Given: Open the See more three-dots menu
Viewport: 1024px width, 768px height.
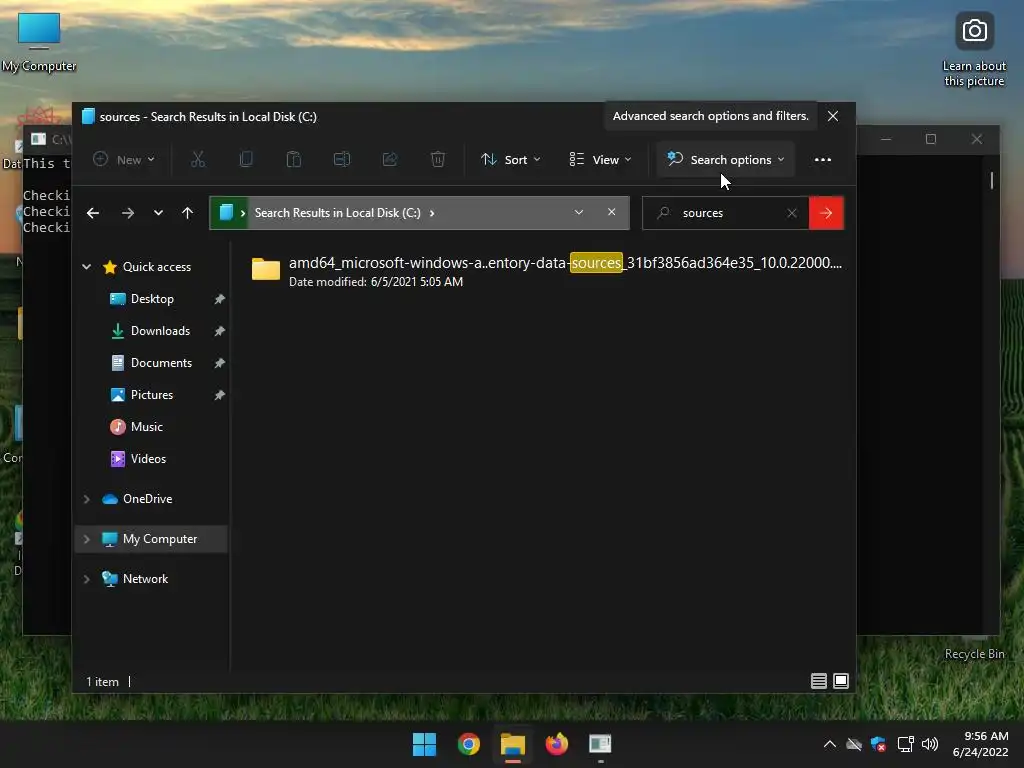Looking at the screenshot, I should tap(823, 159).
